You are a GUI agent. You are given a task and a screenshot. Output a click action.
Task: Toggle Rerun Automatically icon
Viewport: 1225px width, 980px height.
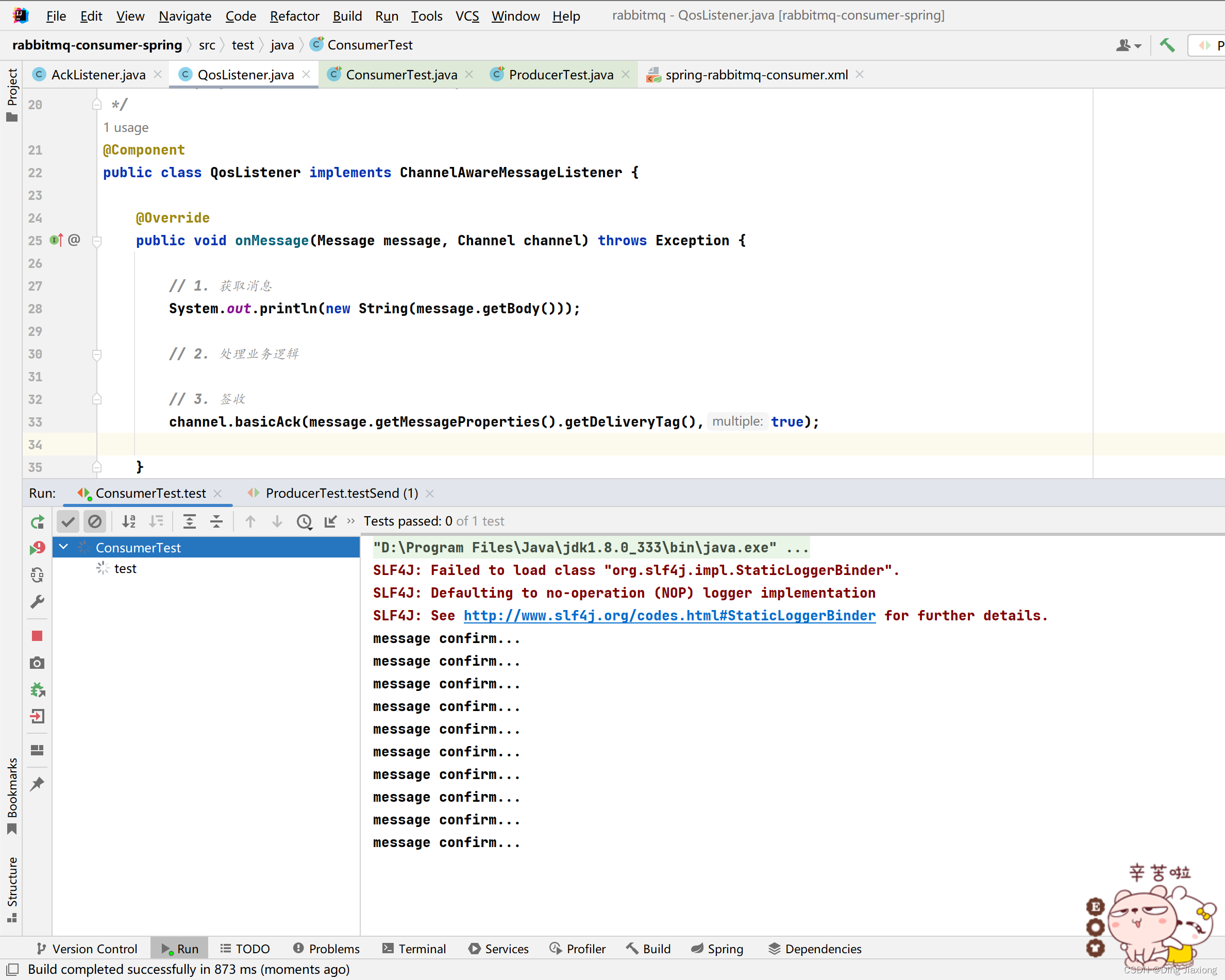(38, 575)
